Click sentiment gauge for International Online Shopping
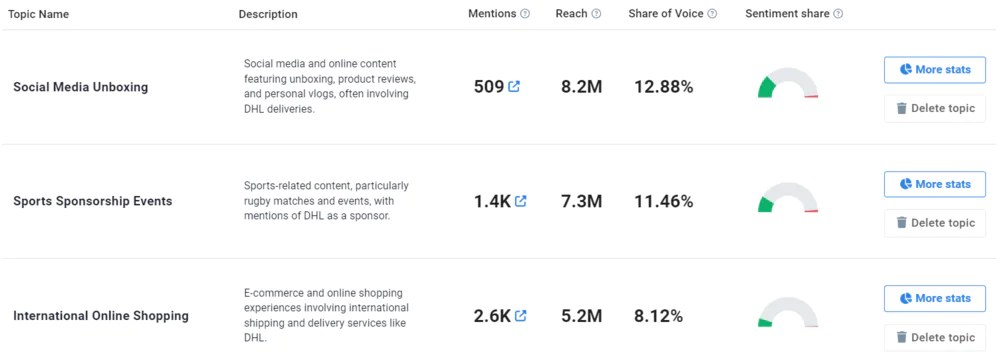Viewport: 1000px width, 360px height. 788,311
